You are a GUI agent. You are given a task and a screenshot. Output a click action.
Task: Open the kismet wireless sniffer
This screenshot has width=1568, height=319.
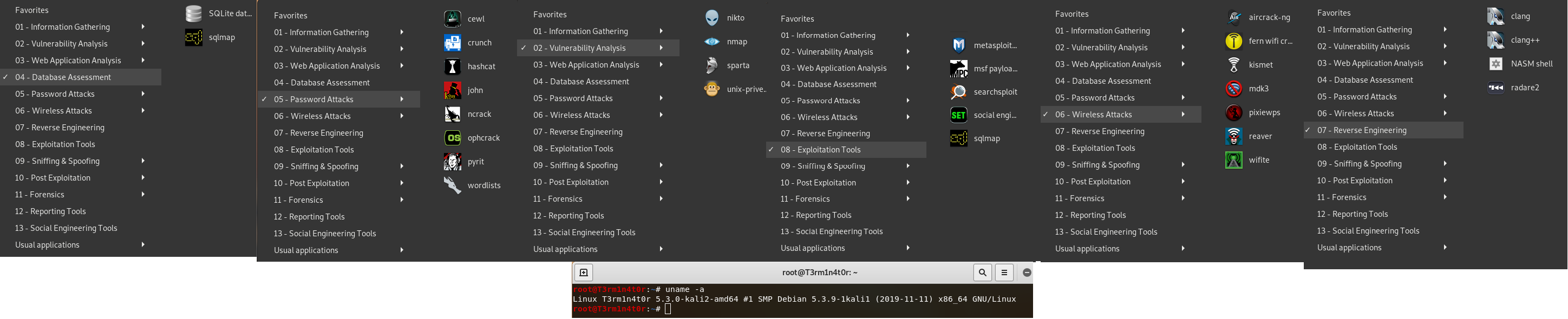pyautogui.click(x=1234, y=64)
